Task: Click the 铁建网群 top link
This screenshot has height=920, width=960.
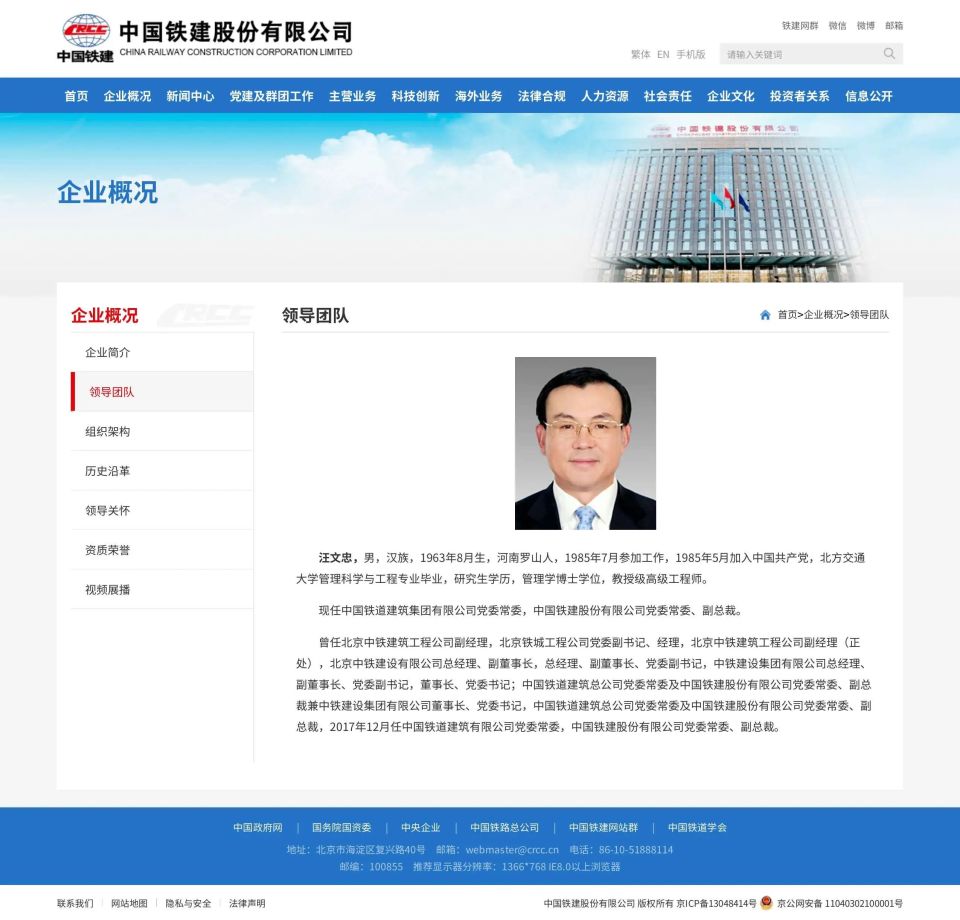Action: tap(800, 26)
